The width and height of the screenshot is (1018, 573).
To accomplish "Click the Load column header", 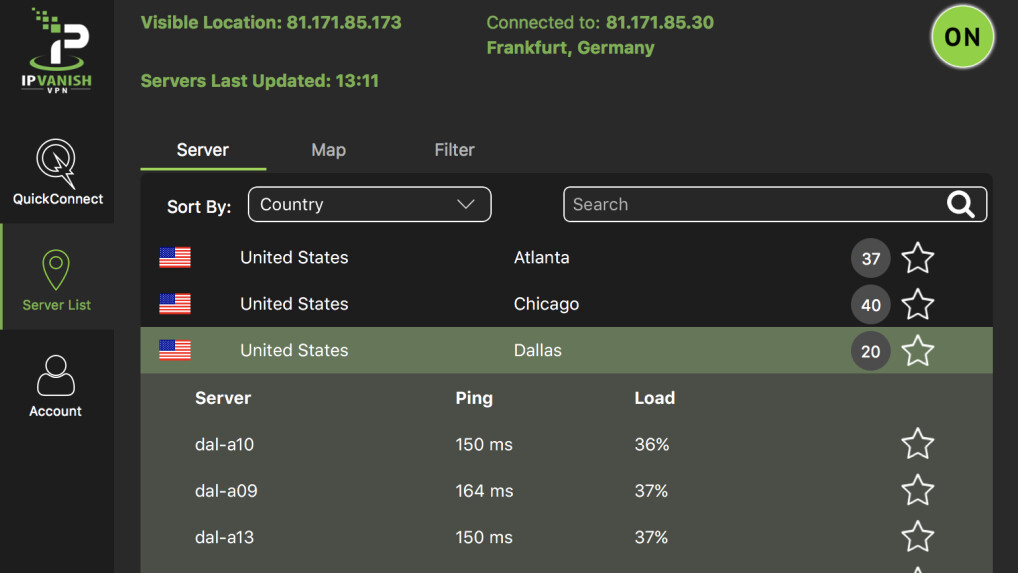I will pos(654,398).
